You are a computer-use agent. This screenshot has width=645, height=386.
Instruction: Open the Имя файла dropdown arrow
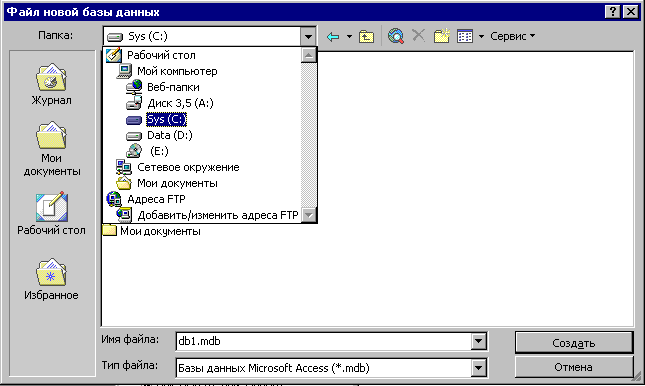478,341
